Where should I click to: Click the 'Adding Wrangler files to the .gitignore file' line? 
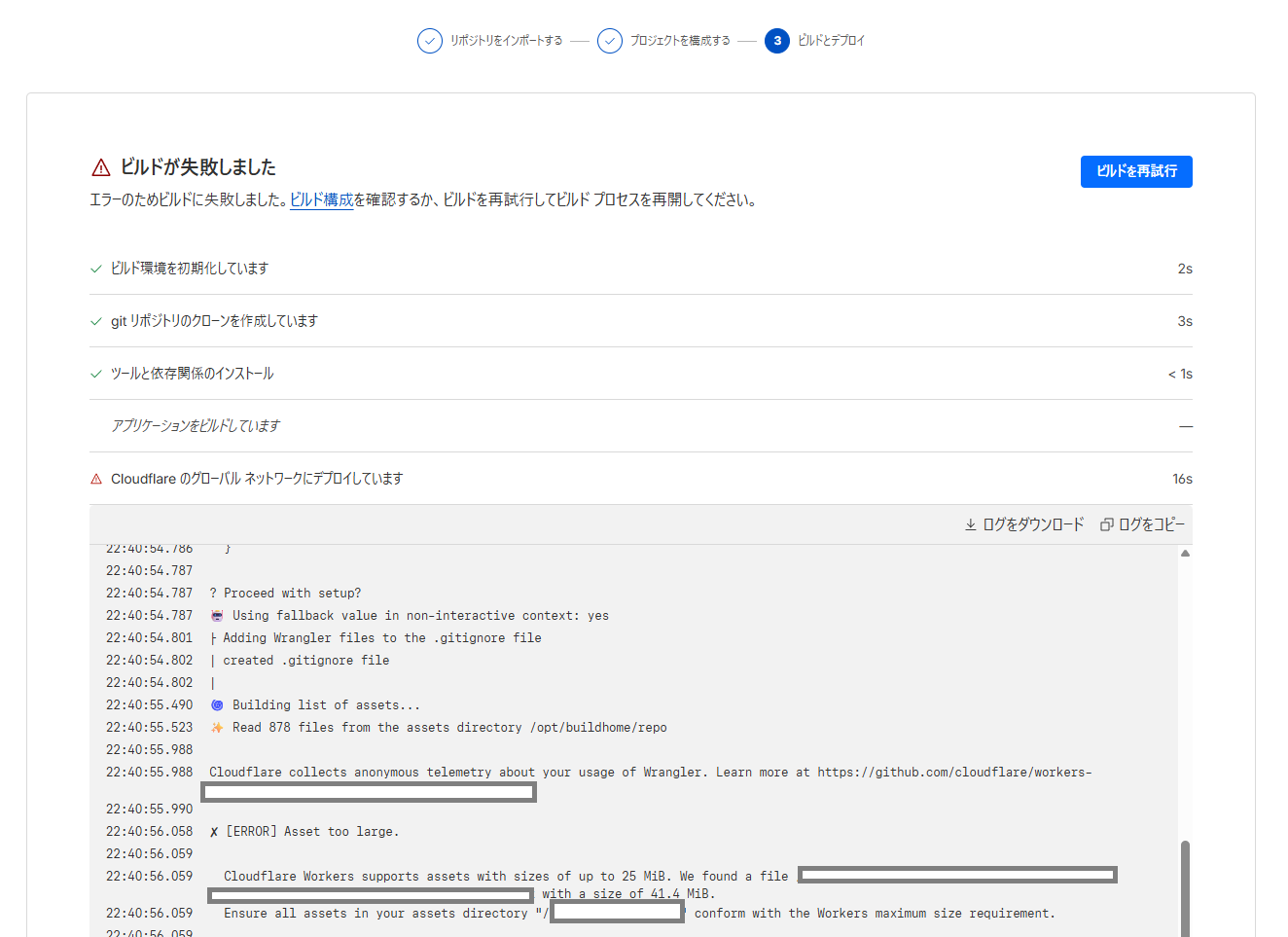click(376, 638)
